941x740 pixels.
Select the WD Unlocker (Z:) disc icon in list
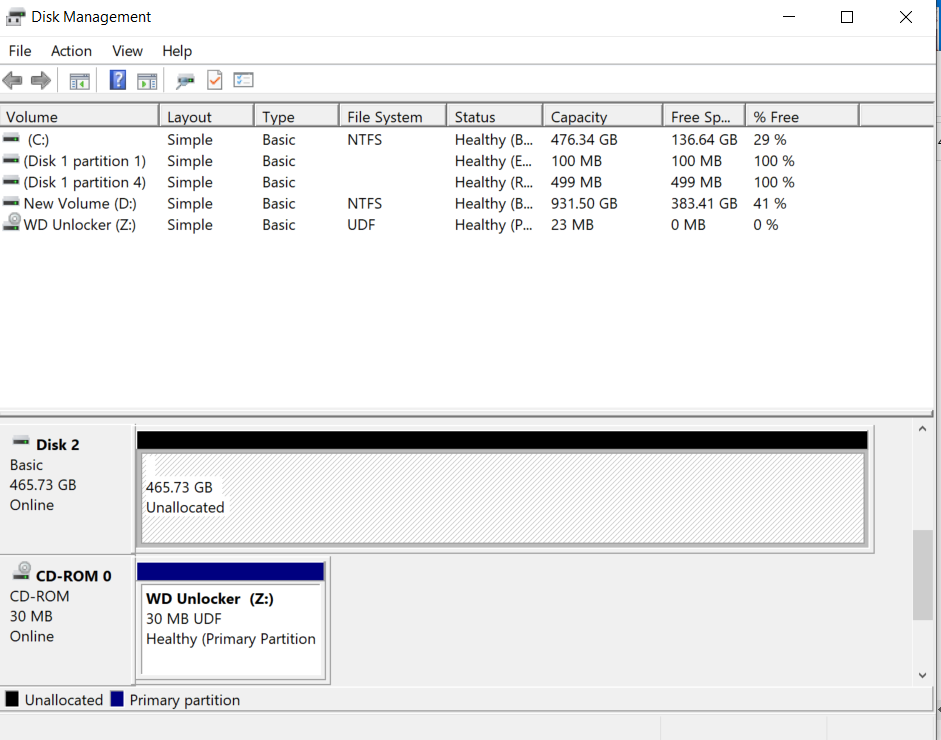pos(11,222)
